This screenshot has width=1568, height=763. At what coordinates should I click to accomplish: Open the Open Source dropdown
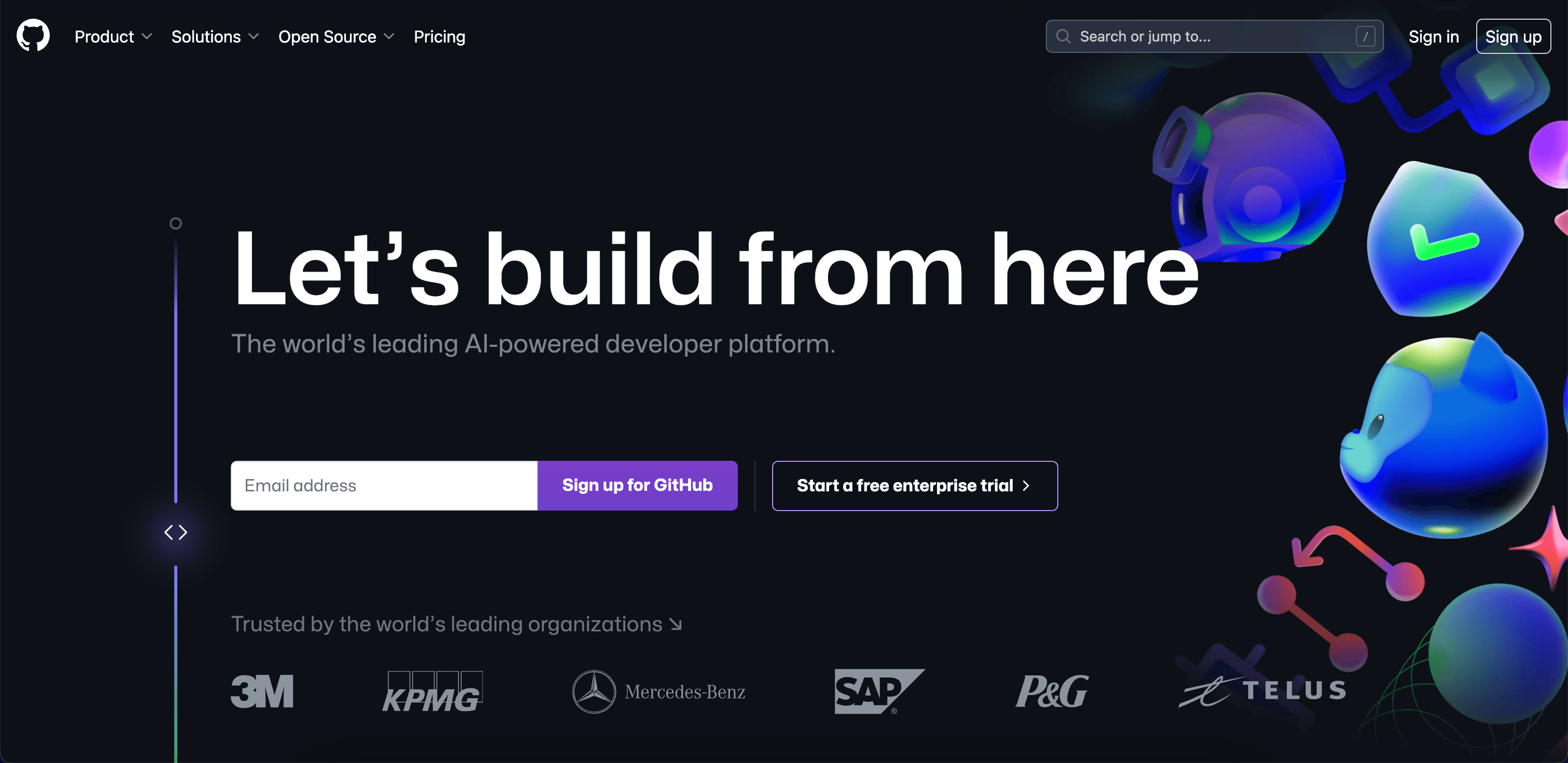(x=336, y=36)
